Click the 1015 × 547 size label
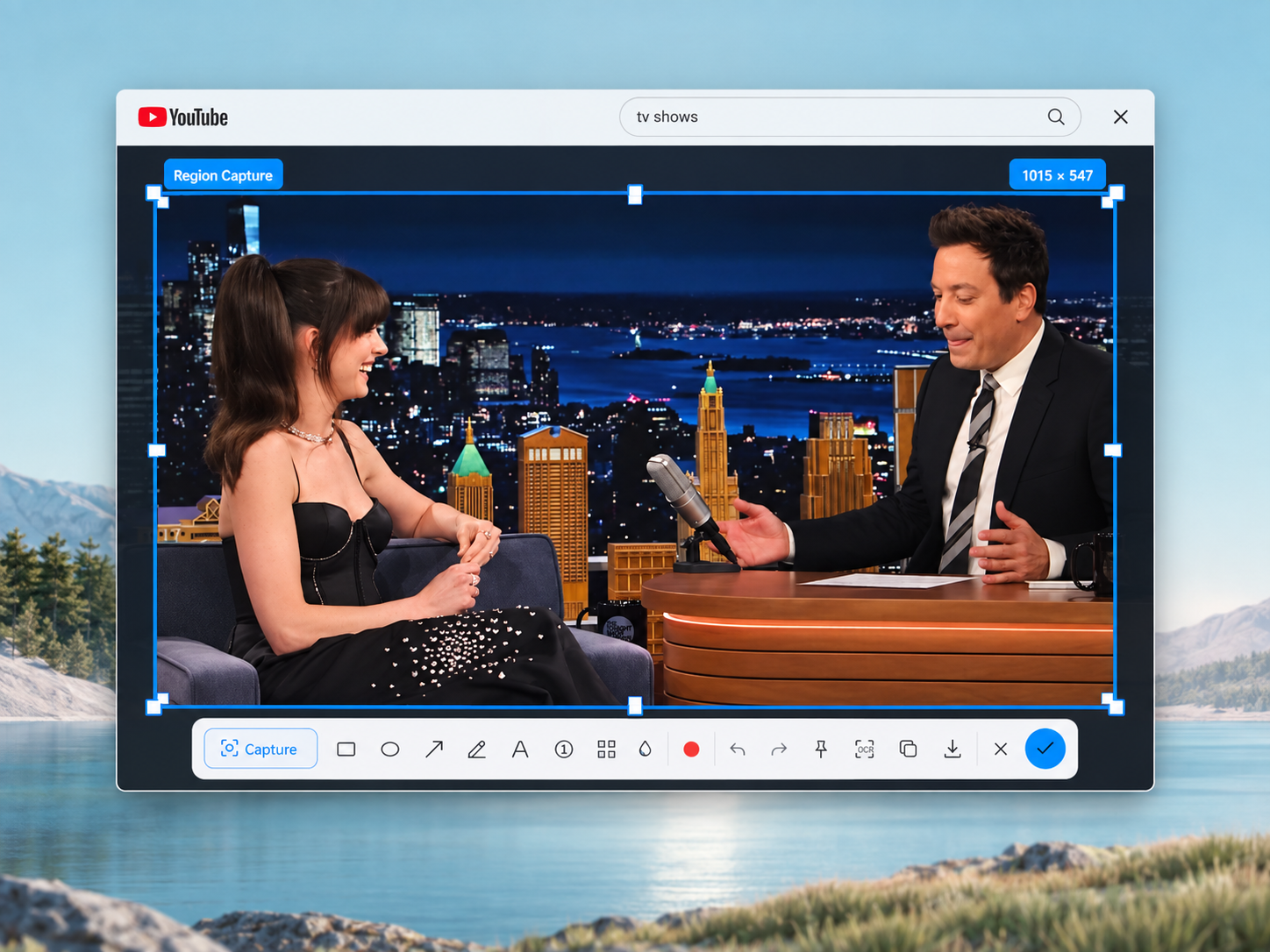Screen dimensions: 1270x952 click(x=1058, y=175)
